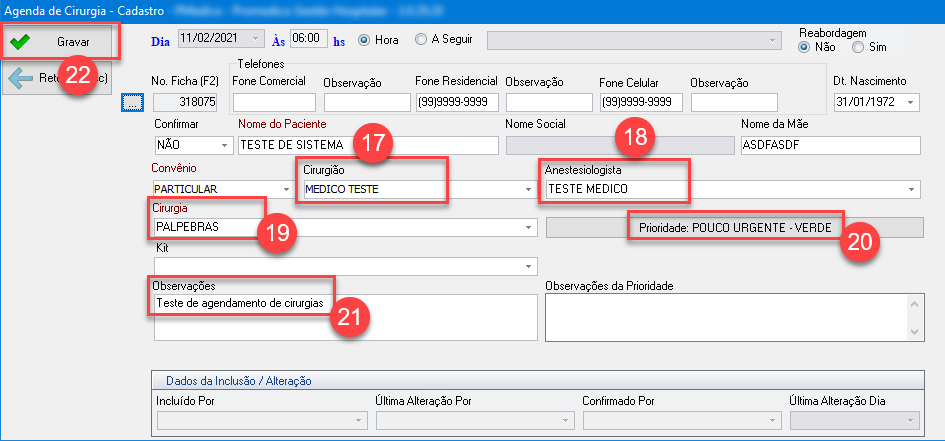Expand the Cirurgião dropdown list
The width and height of the screenshot is (945, 441).
pyautogui.click(x=527, y=189)
